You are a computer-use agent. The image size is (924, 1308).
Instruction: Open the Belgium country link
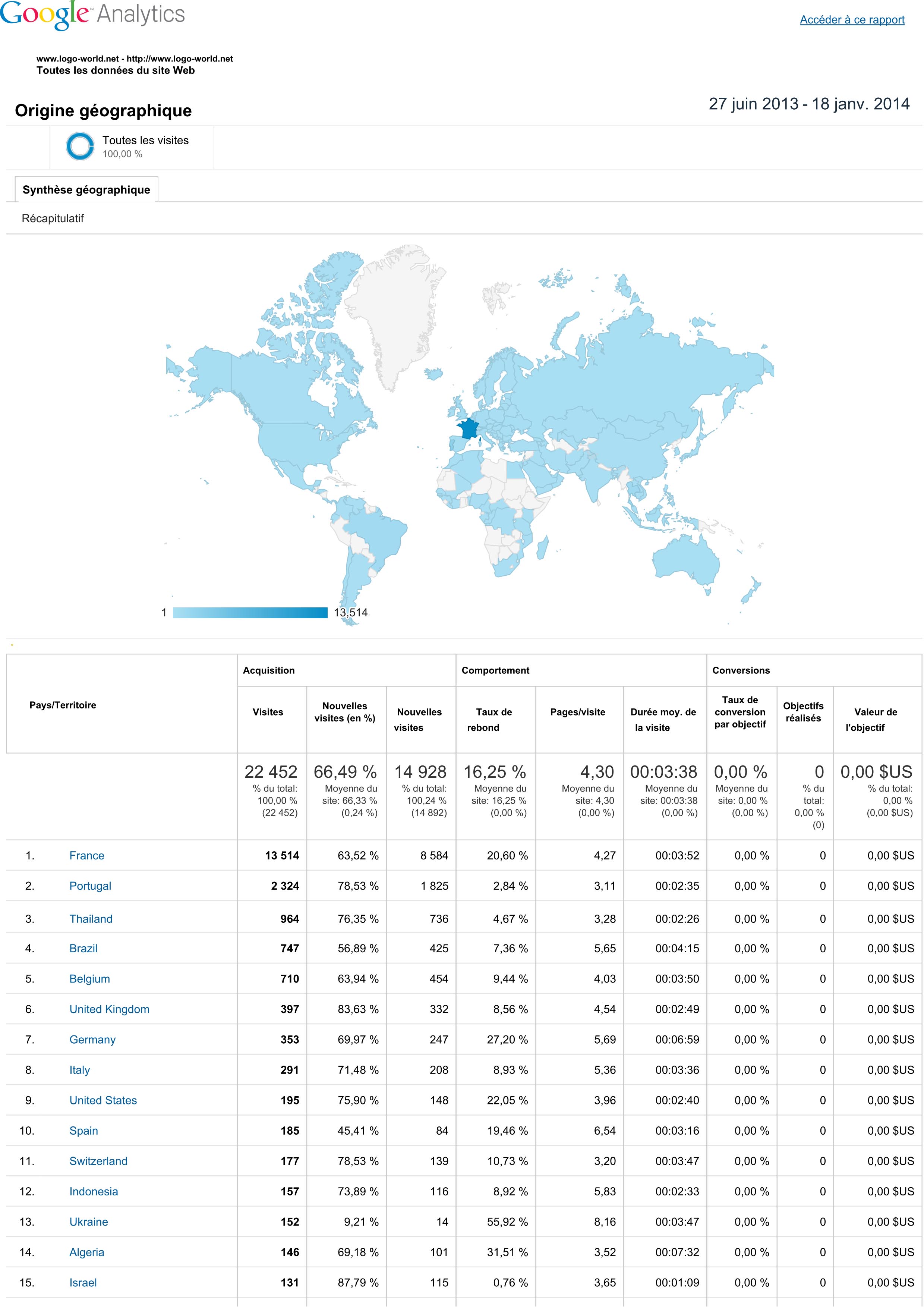pos(89,979)
